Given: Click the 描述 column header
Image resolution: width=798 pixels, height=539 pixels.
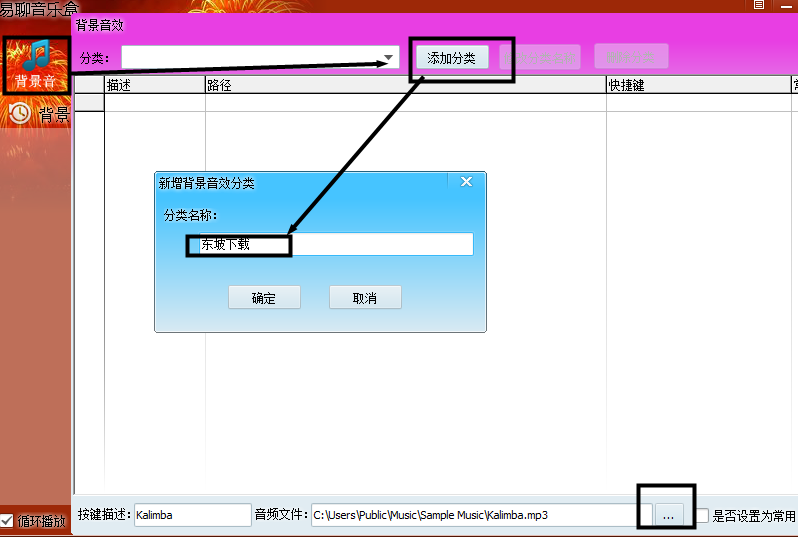Looking at the screenshot, I should tap(154, 86).
